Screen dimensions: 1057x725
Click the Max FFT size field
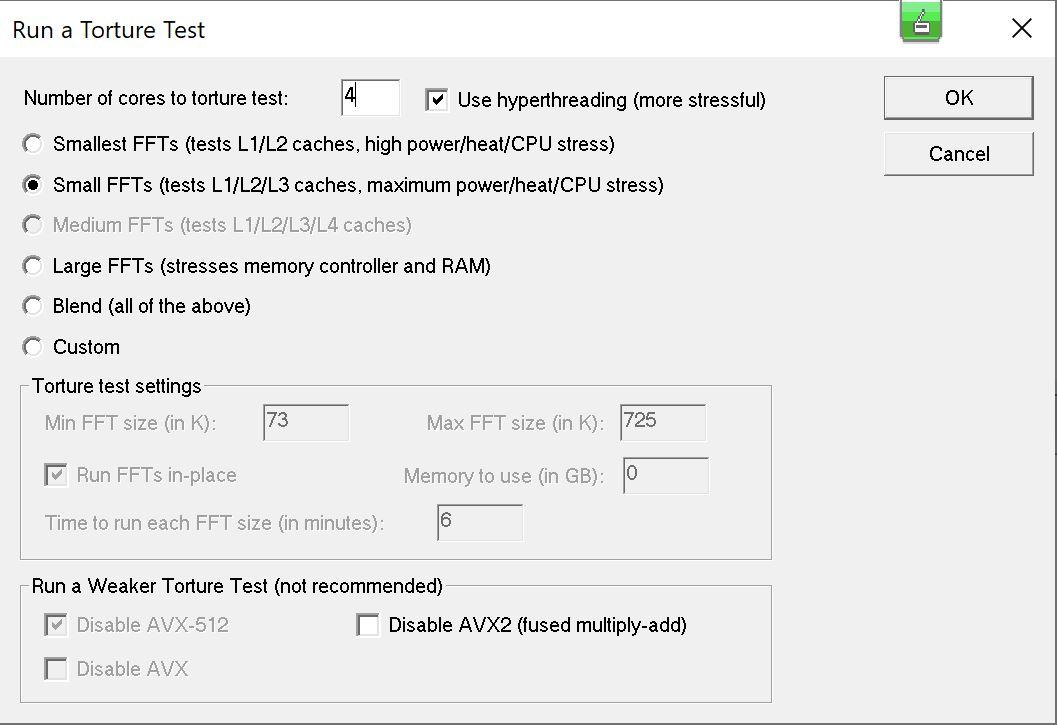(663, 423)
